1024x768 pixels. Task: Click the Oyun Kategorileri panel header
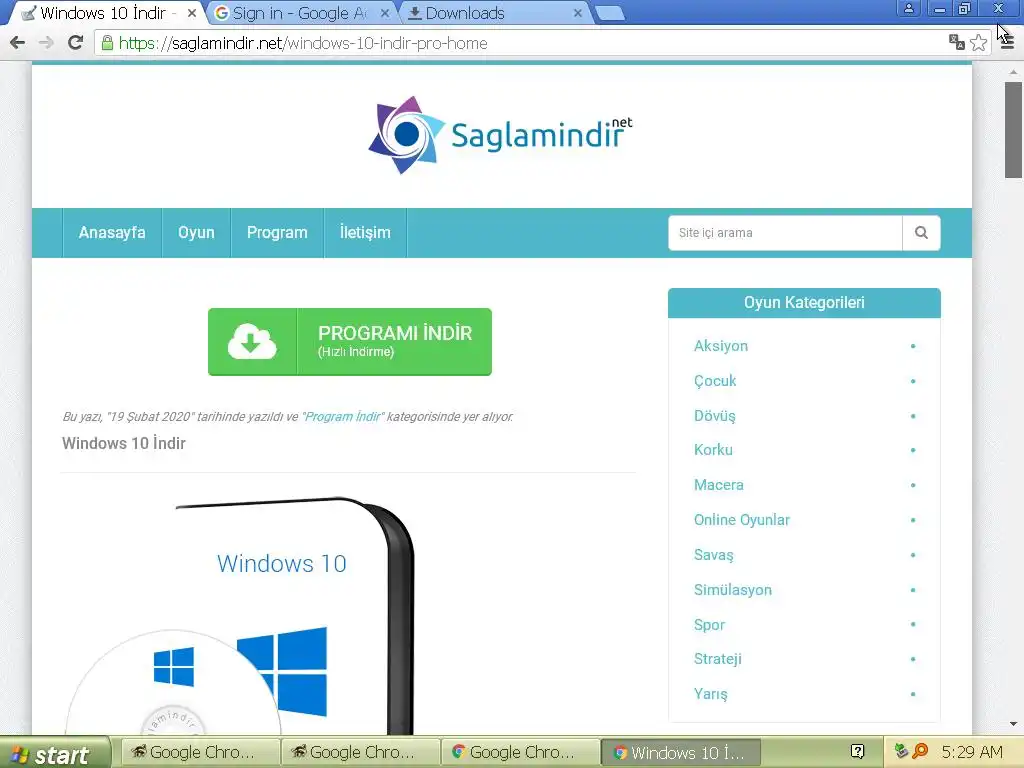[x=804, y=303]
